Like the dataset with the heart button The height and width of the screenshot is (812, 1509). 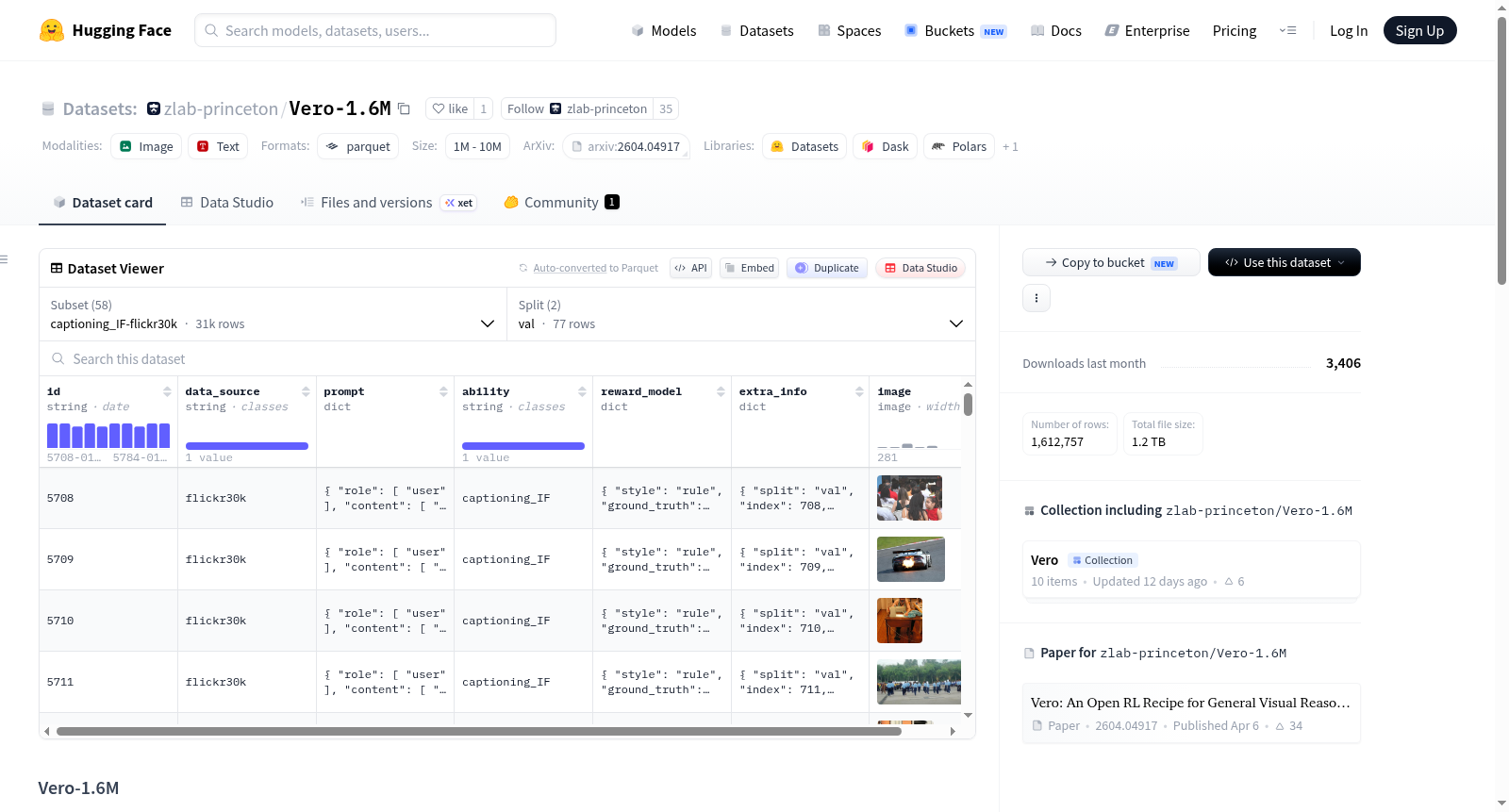(450, 108)
